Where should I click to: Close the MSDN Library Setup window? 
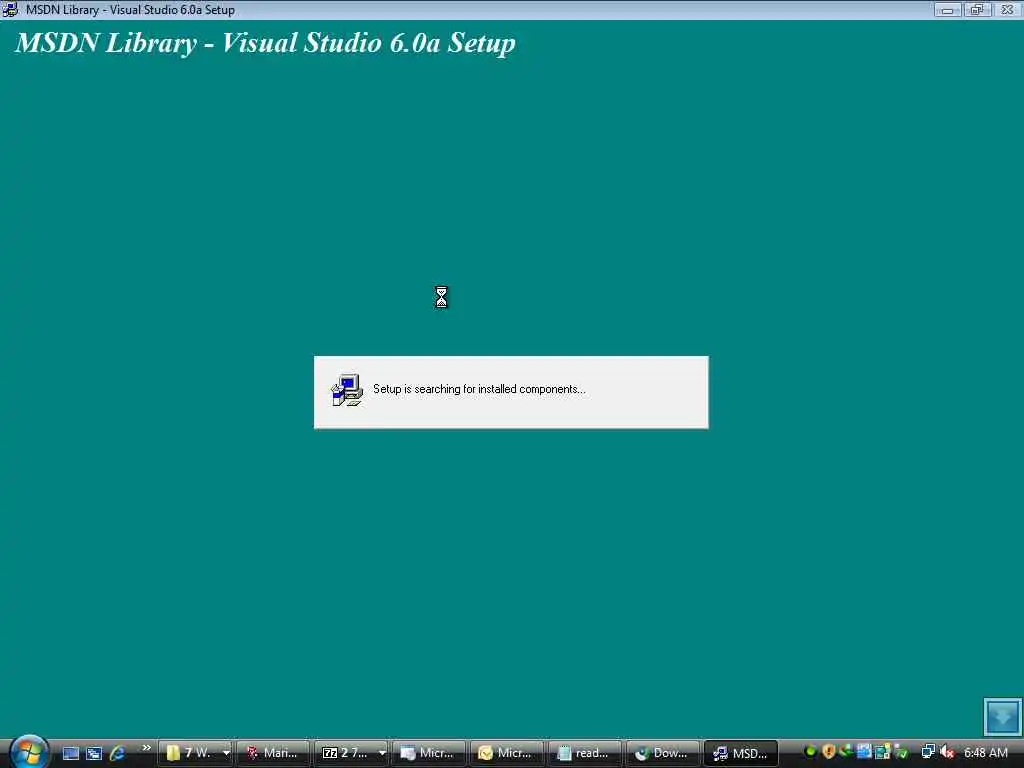(1008, 10)
